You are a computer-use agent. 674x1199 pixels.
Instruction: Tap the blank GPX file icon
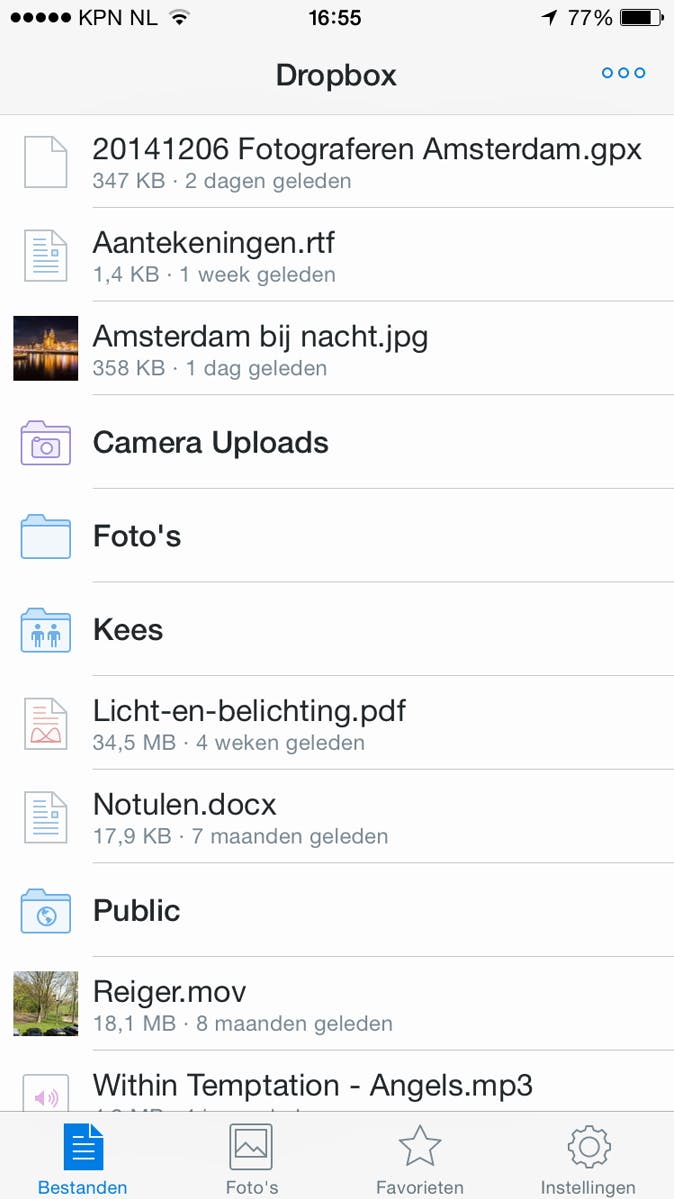45,161
